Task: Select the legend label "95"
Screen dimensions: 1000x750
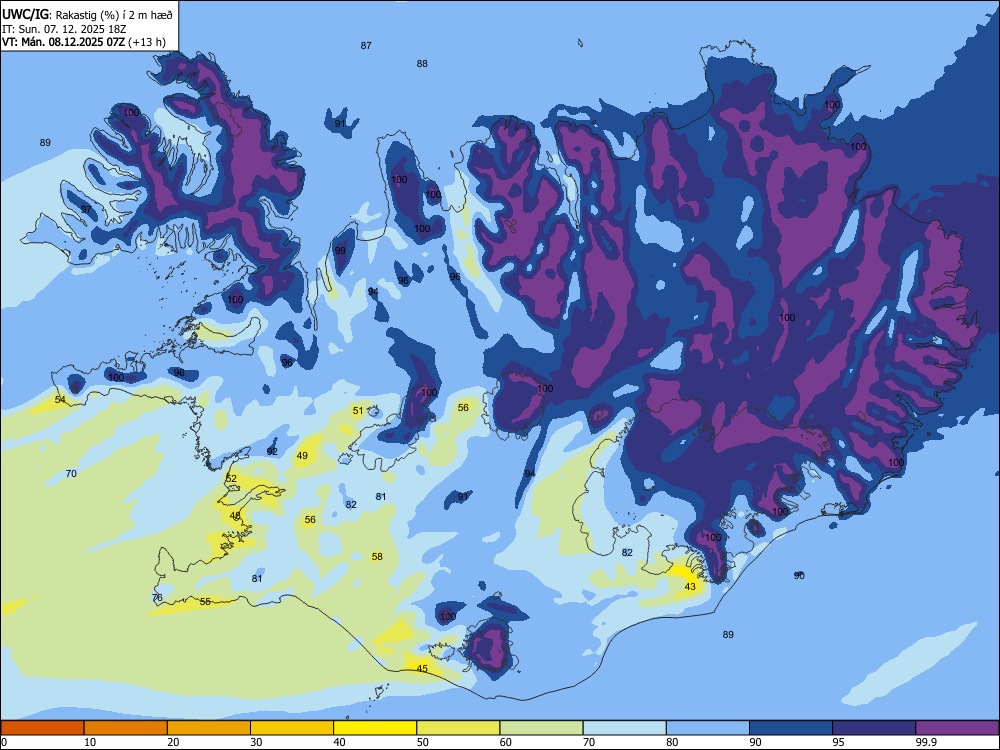Action: (839, 742)
